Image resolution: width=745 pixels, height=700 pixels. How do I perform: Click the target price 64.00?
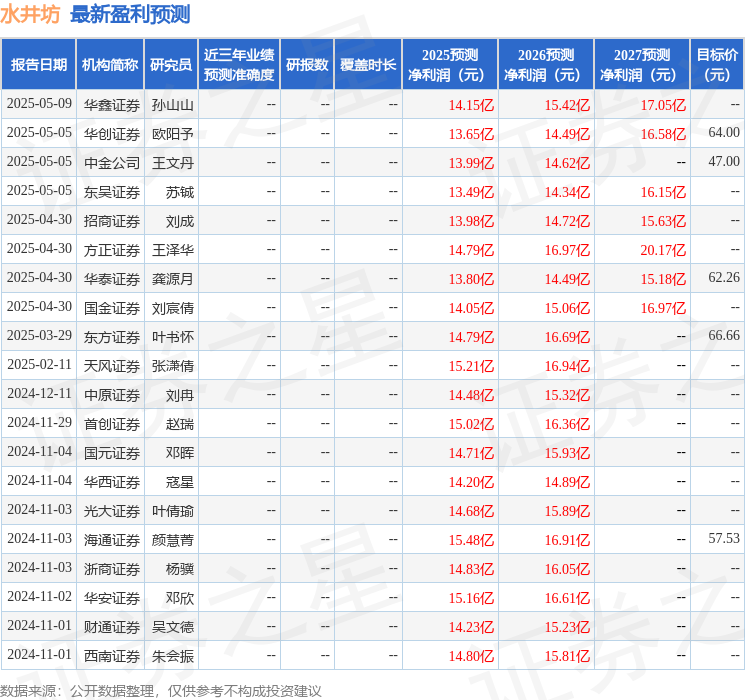(724, 133)
